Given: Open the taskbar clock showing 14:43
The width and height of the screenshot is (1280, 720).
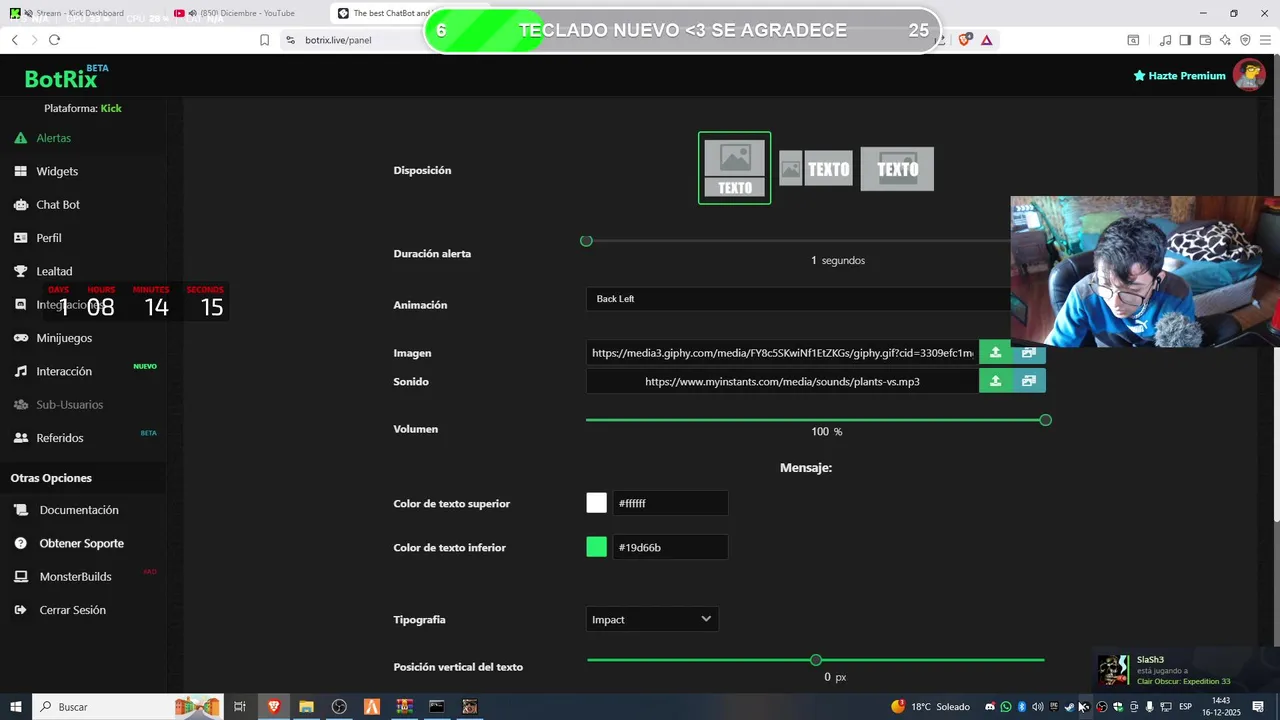Looking at the screenshot, I should click(x=1220, y=707).
